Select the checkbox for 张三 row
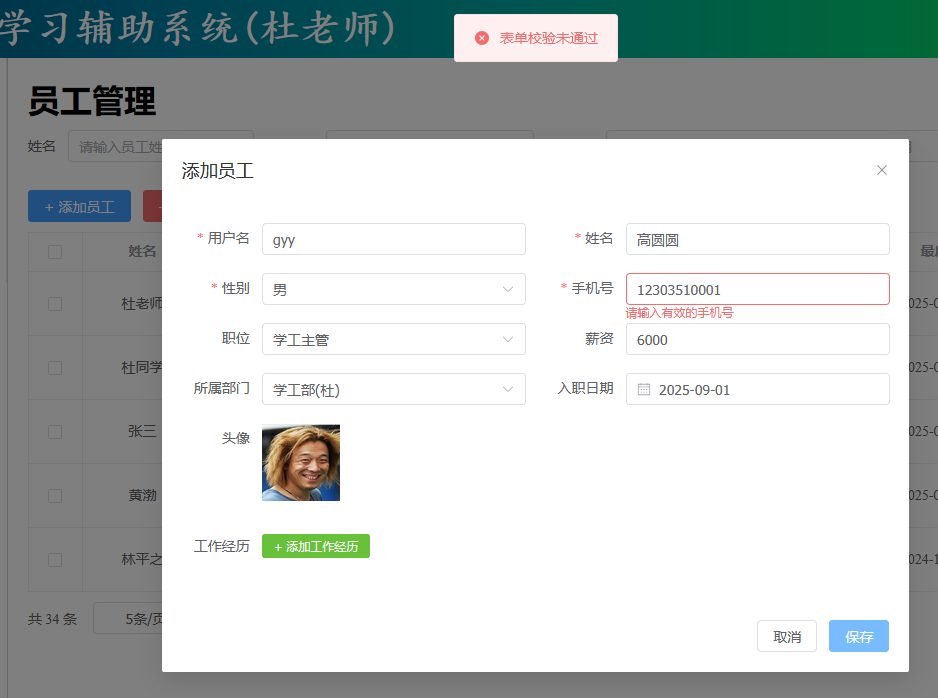 tap(55, 432)
